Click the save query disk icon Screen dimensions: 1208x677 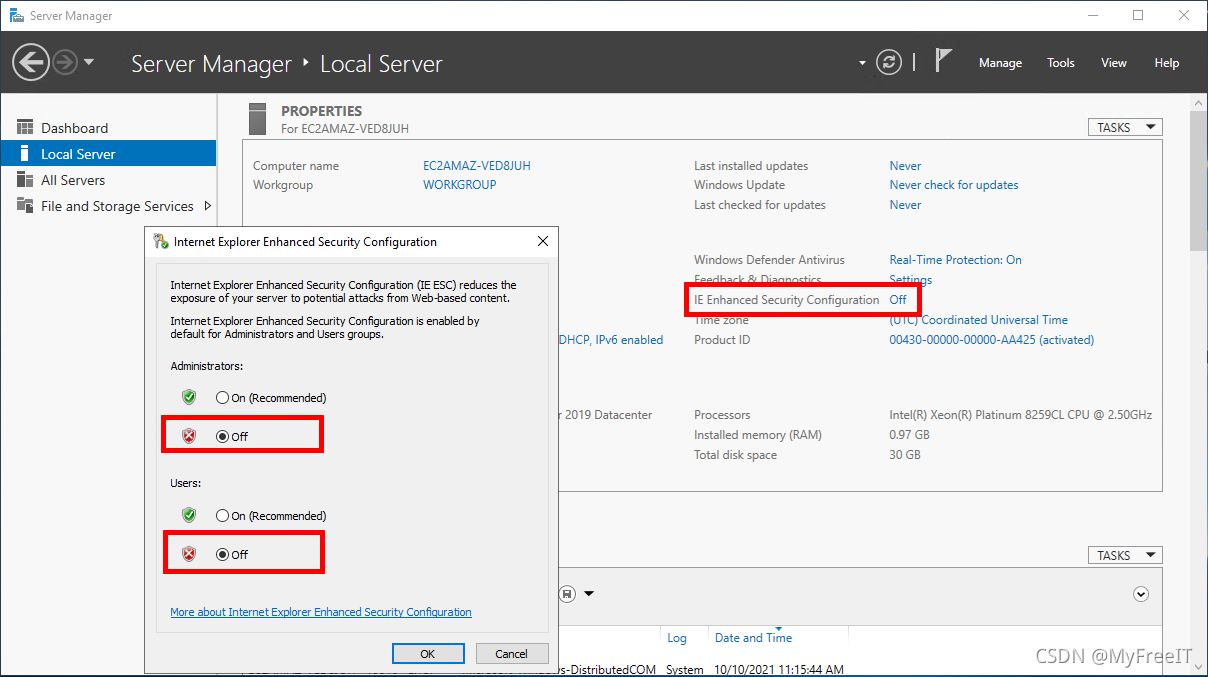(567, 593)
